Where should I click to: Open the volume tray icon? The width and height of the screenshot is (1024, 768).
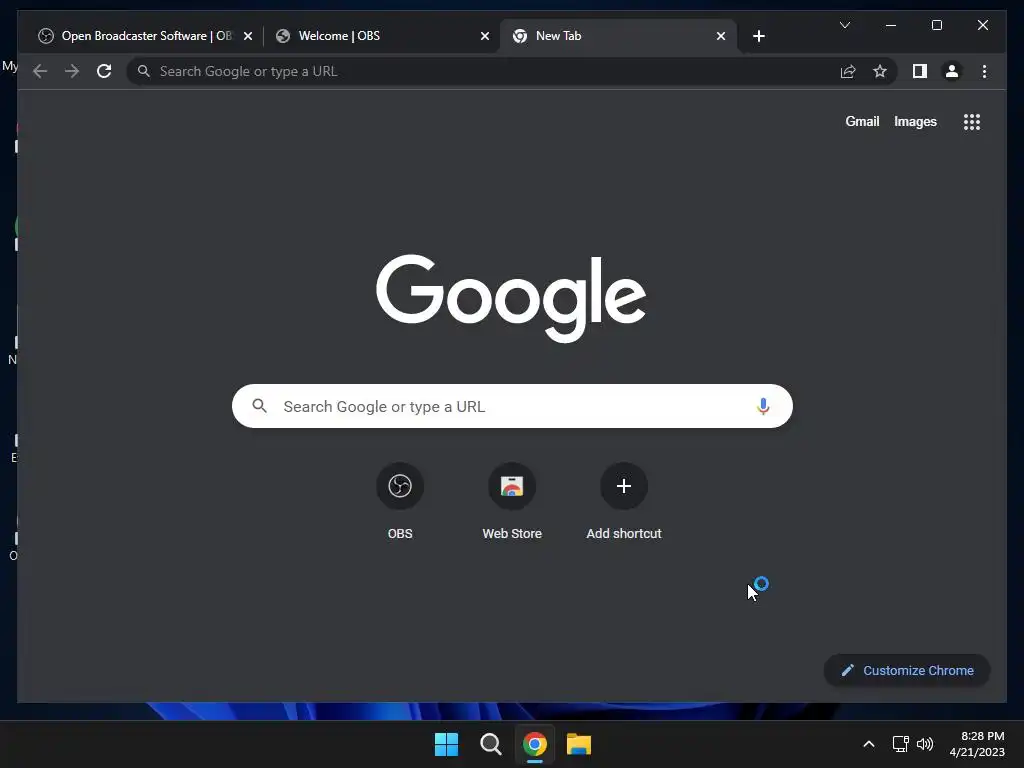click(x=925, y=744)
